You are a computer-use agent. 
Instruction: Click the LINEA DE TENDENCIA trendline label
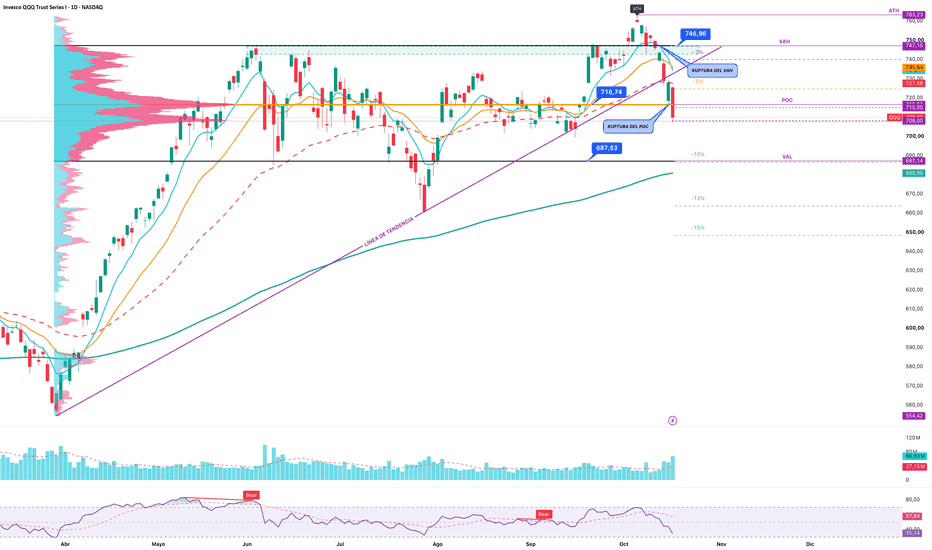(388, 232)
